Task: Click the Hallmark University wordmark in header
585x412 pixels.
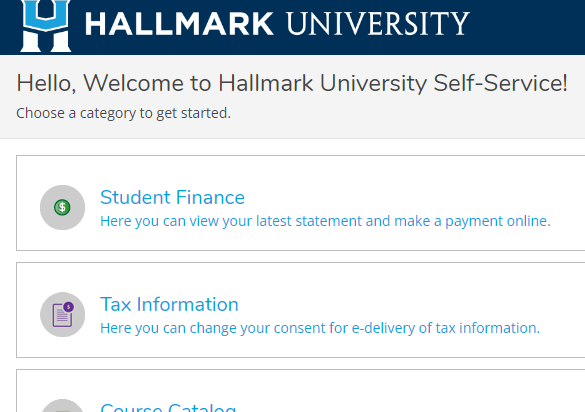Action: (277, 24)
